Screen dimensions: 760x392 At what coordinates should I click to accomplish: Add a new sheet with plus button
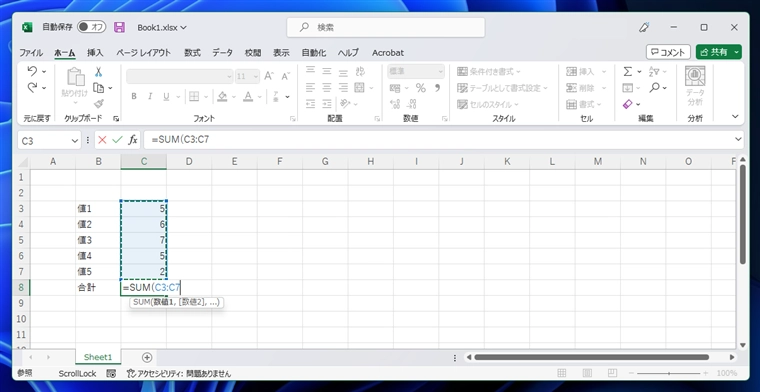click(147, 357)
